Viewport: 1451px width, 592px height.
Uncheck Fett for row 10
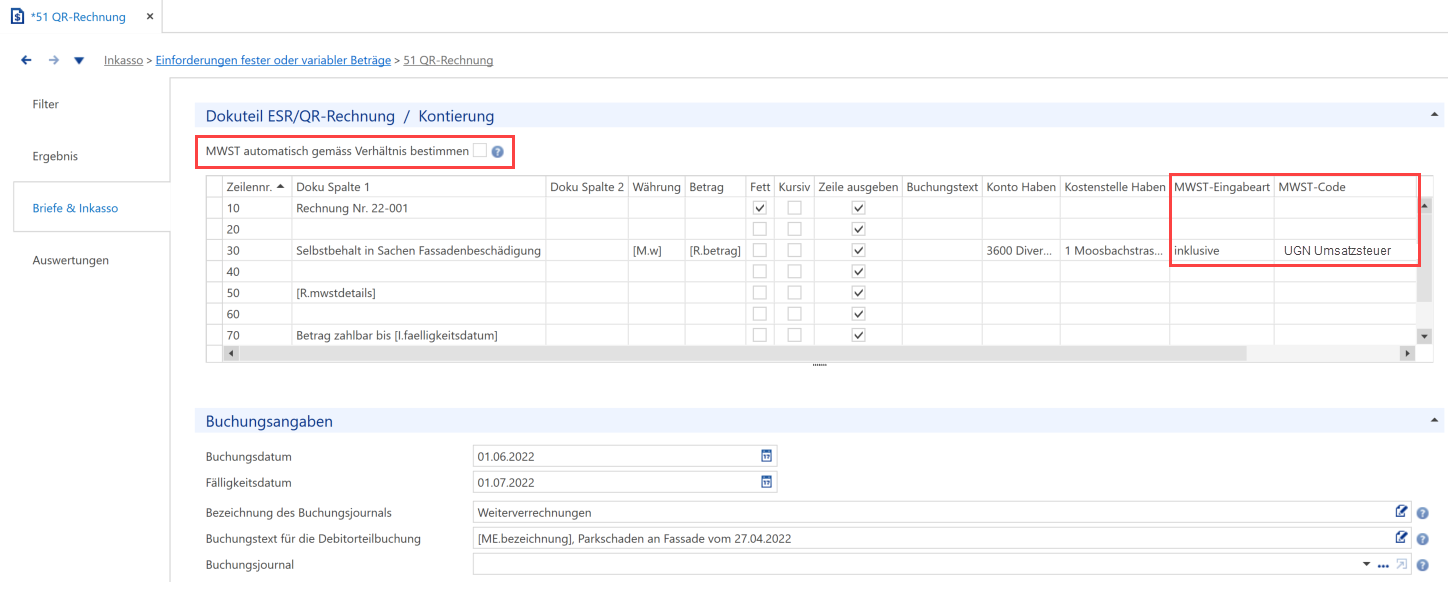[x=760, y=208]
